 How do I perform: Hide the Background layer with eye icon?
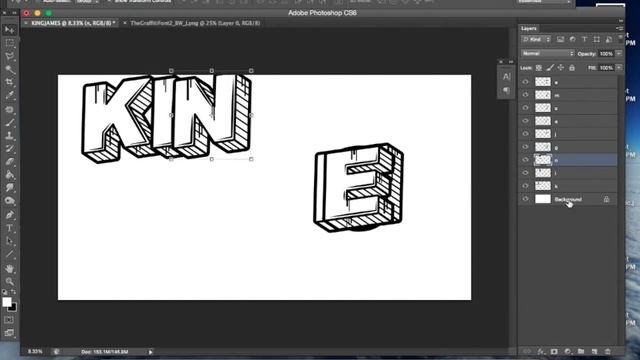[525, 199]
